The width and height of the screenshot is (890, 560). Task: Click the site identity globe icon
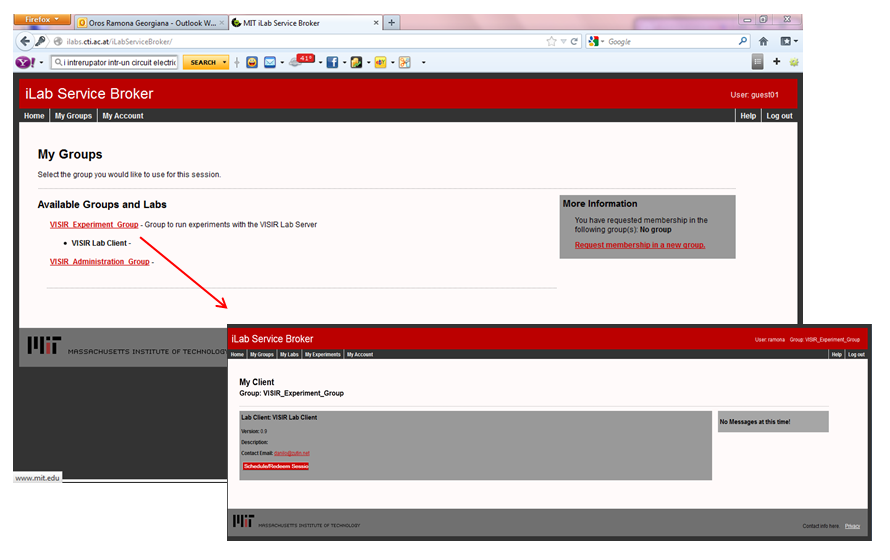coord(58,41)
